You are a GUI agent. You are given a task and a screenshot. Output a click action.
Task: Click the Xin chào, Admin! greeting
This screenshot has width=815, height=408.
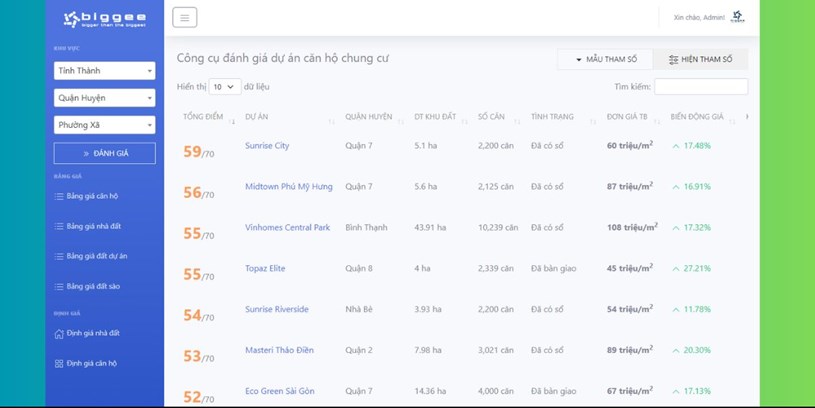click(x=699, y=18)
